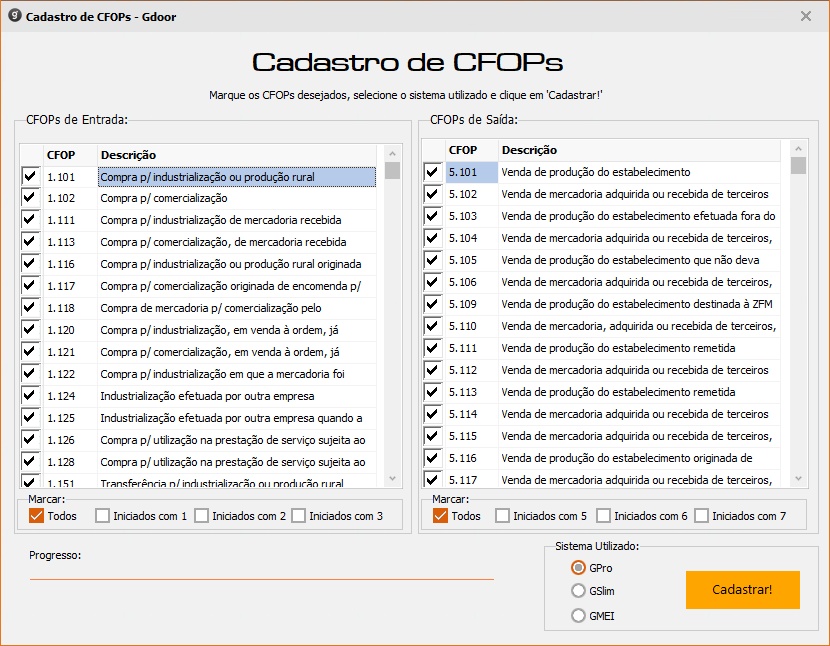
Task: Uncheck the CFOP 5.109 checkbox
Action: 432,303
